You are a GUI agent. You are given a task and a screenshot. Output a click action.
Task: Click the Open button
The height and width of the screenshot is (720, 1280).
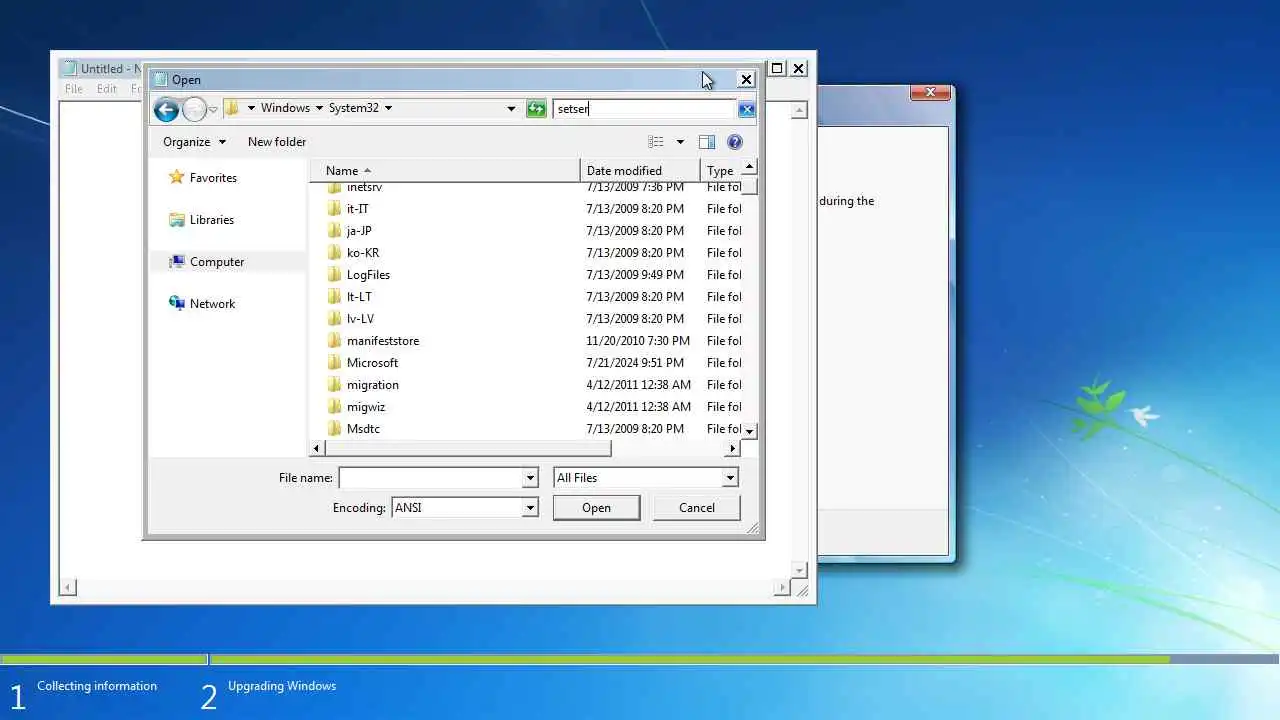coord(596,508)
